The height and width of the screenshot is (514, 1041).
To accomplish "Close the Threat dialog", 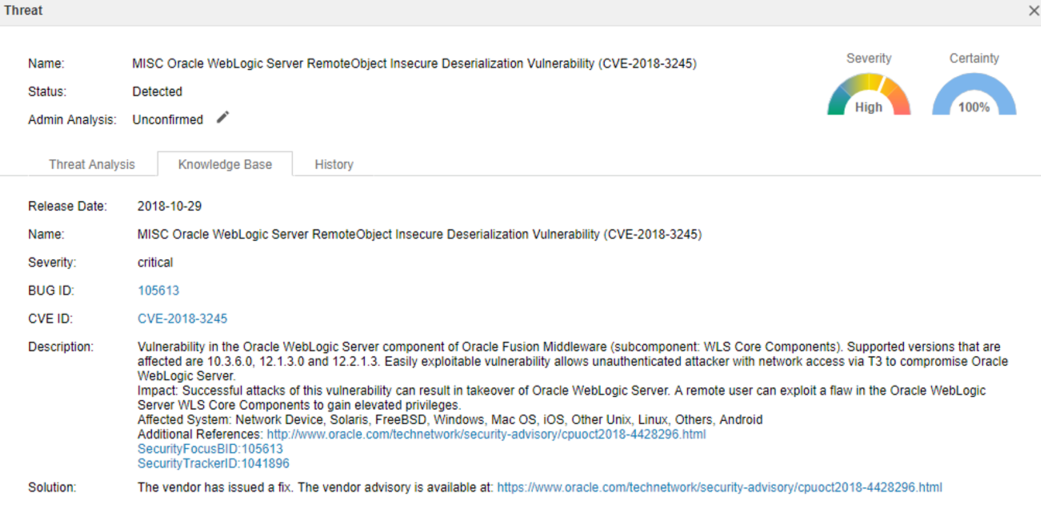I will tap(1034, 11).
